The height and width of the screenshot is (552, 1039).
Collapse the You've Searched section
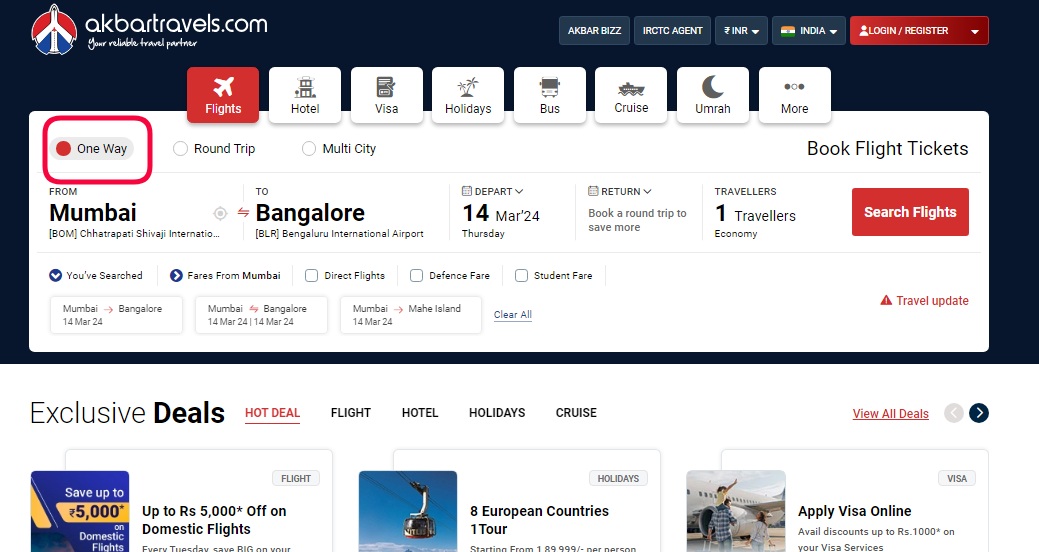click(56, 275)
